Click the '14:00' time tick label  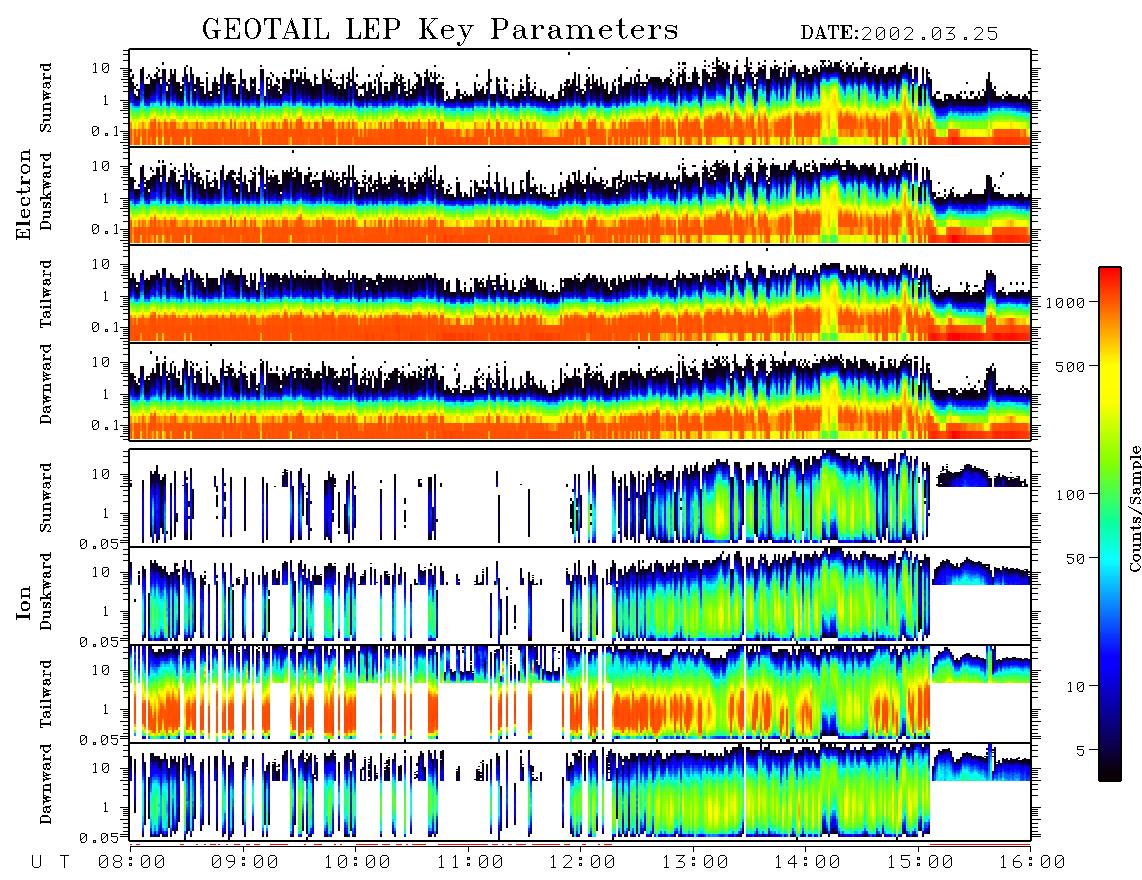(x=807, y=862)
